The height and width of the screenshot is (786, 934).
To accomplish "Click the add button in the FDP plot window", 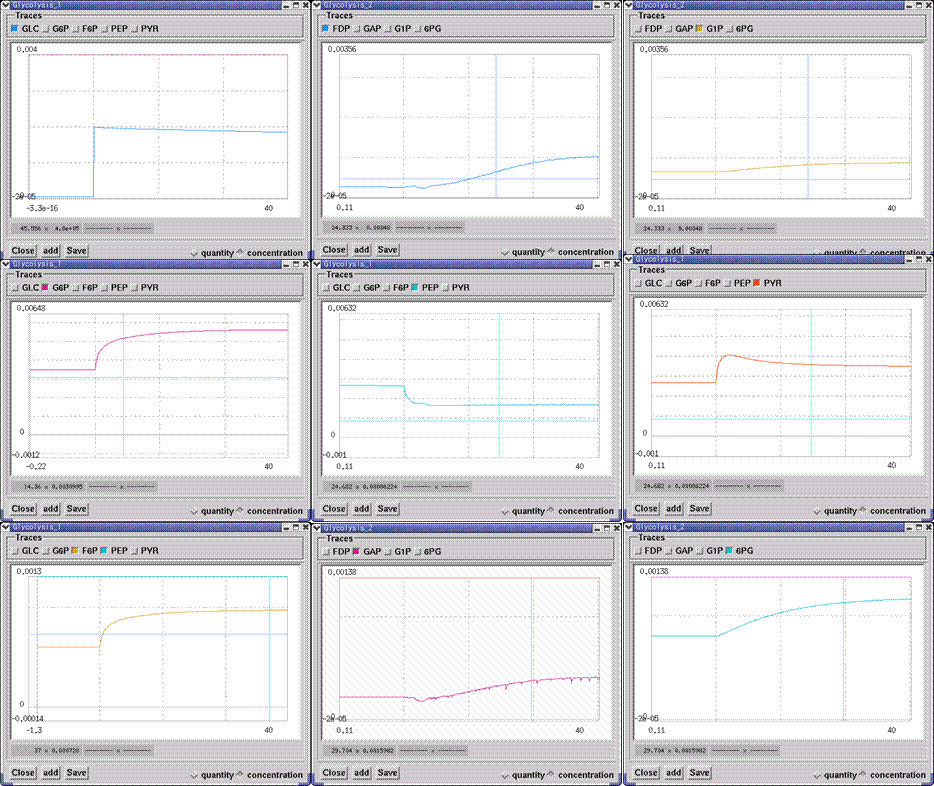I will pyautogui.click(x=361, y=250).
